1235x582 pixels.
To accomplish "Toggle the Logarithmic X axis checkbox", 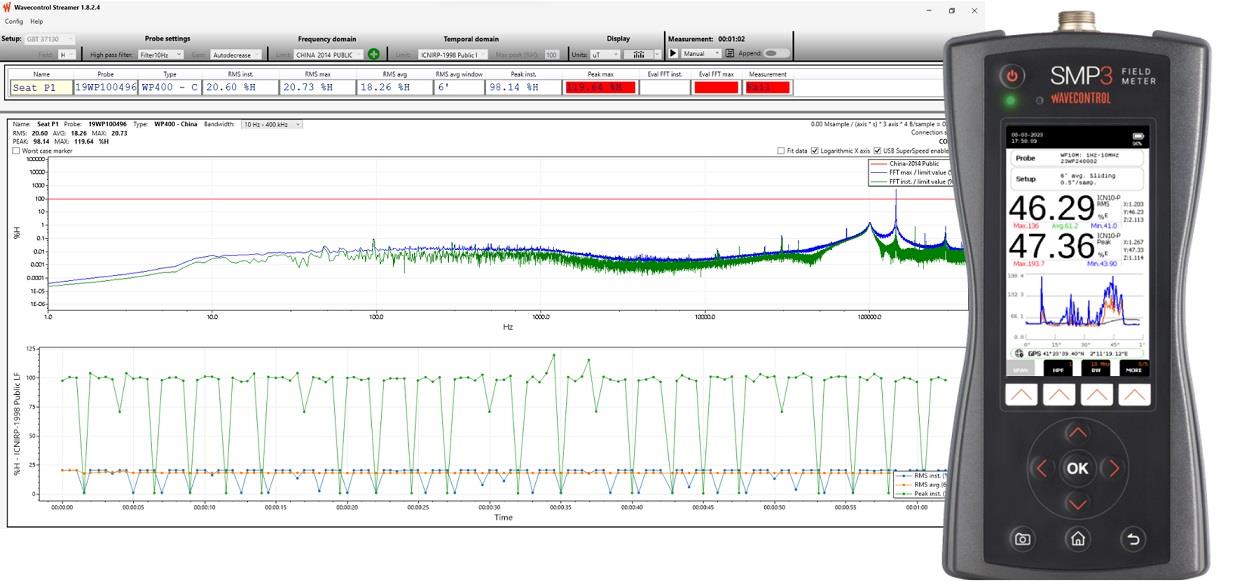I will 815,151.
